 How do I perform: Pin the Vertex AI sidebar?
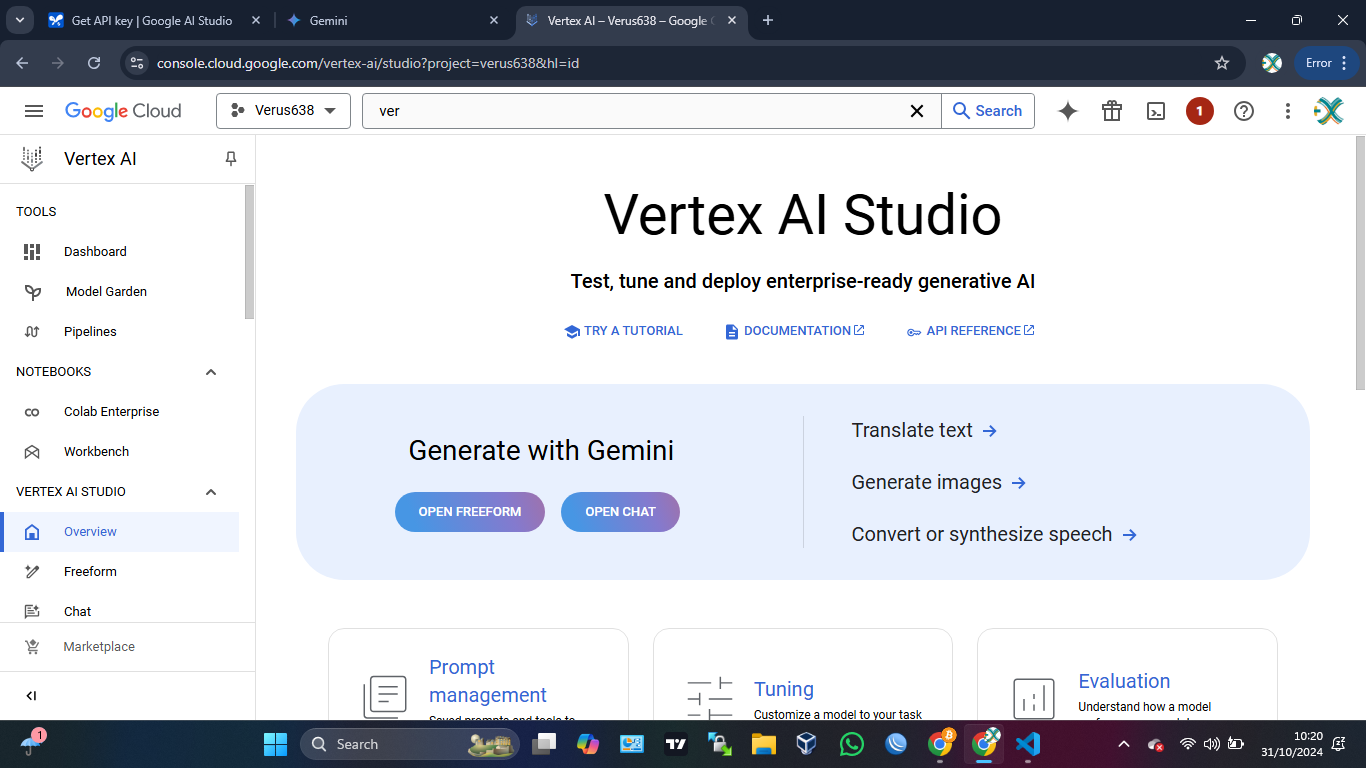[231, 159]
